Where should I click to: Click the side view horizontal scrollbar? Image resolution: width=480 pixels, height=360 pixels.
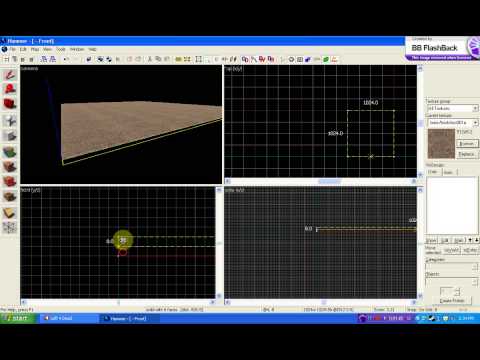(x=320, y=302)
